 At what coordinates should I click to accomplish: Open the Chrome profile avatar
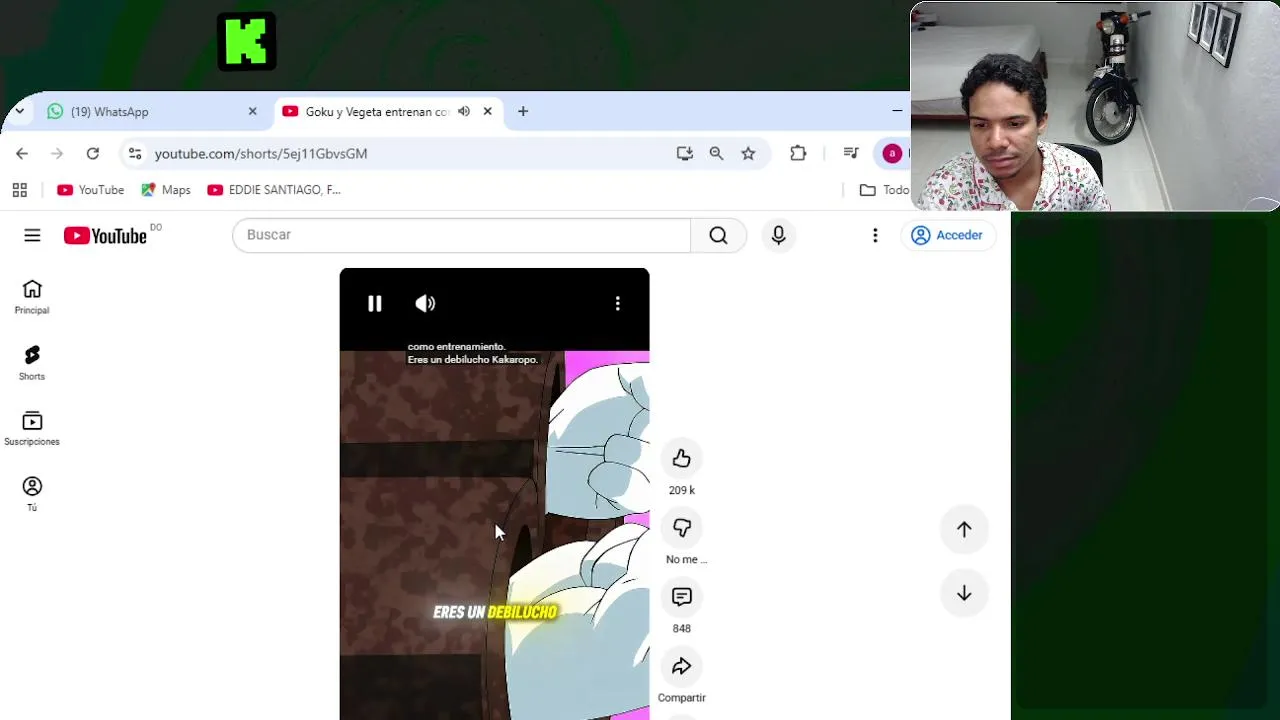coord(892,153)
